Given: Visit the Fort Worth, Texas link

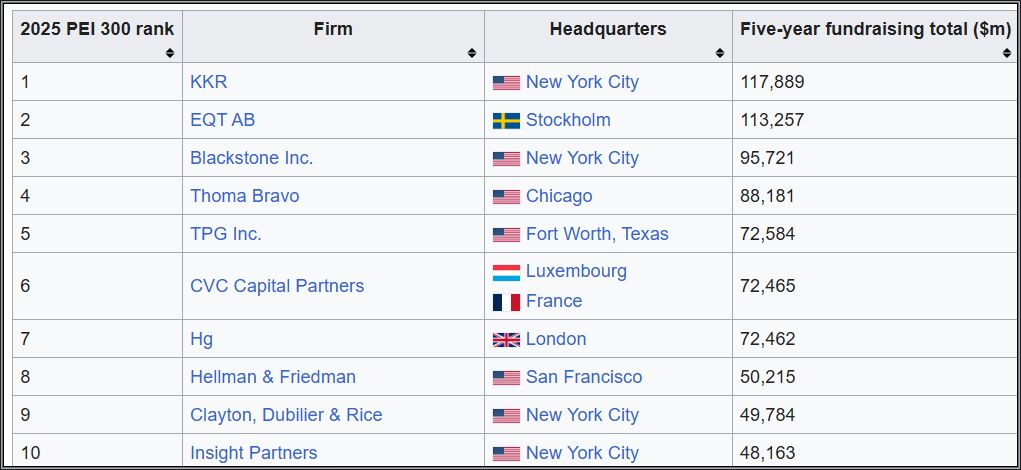Looking at the screenshot, I should pos(597,234).
